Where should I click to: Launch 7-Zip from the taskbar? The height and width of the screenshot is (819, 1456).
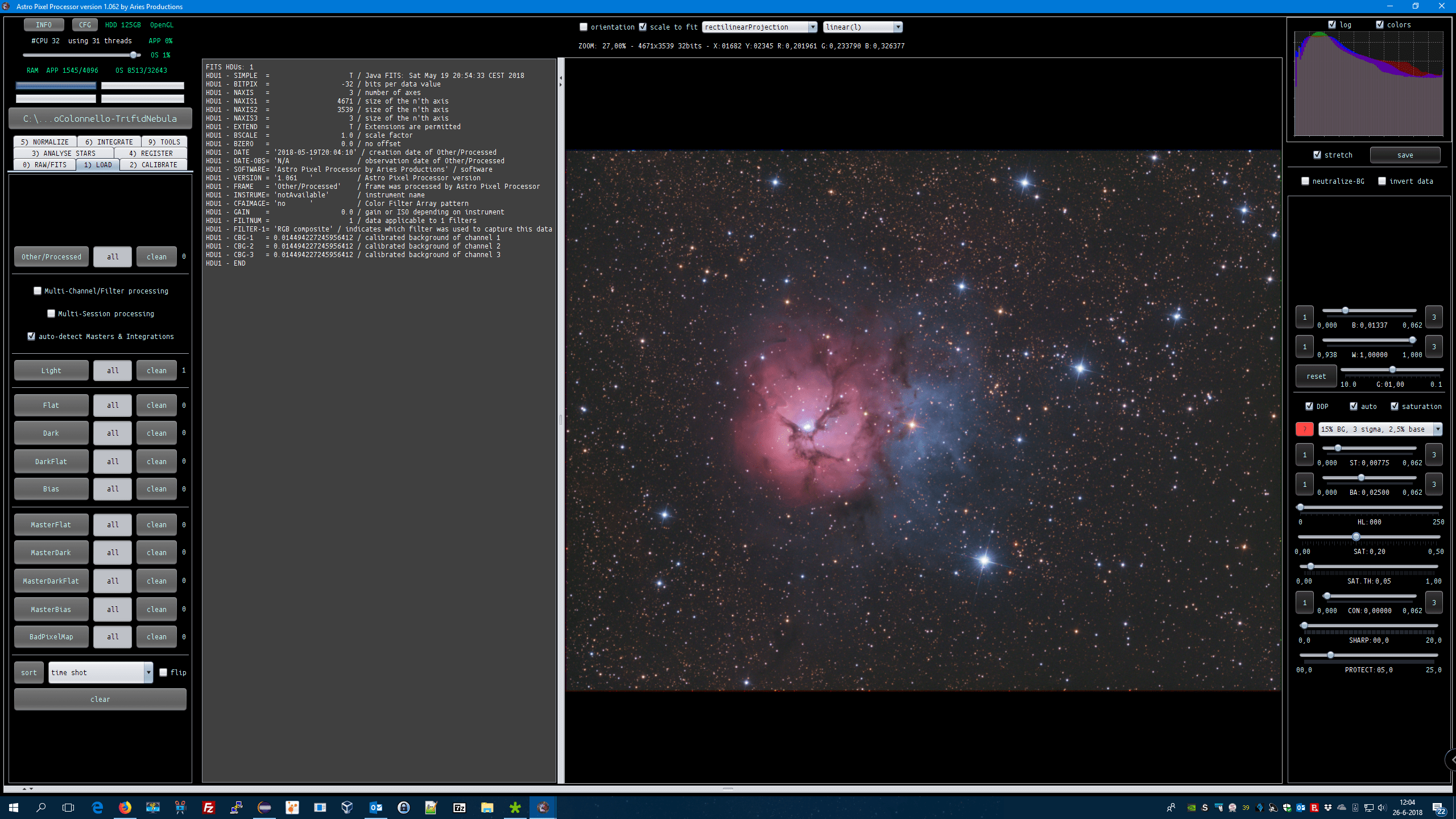[x=459, y=807]
